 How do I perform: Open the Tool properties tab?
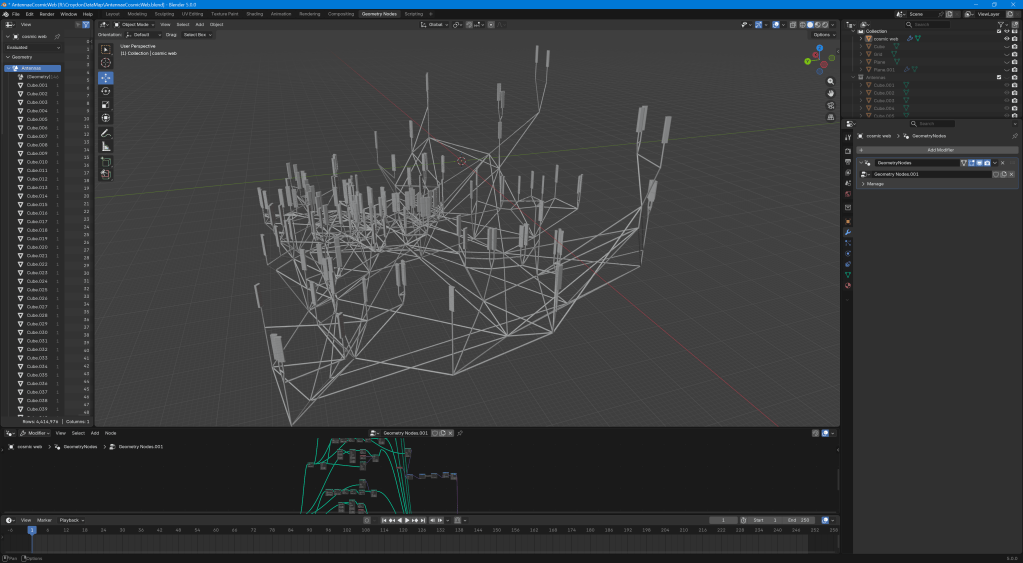[847, 137]
